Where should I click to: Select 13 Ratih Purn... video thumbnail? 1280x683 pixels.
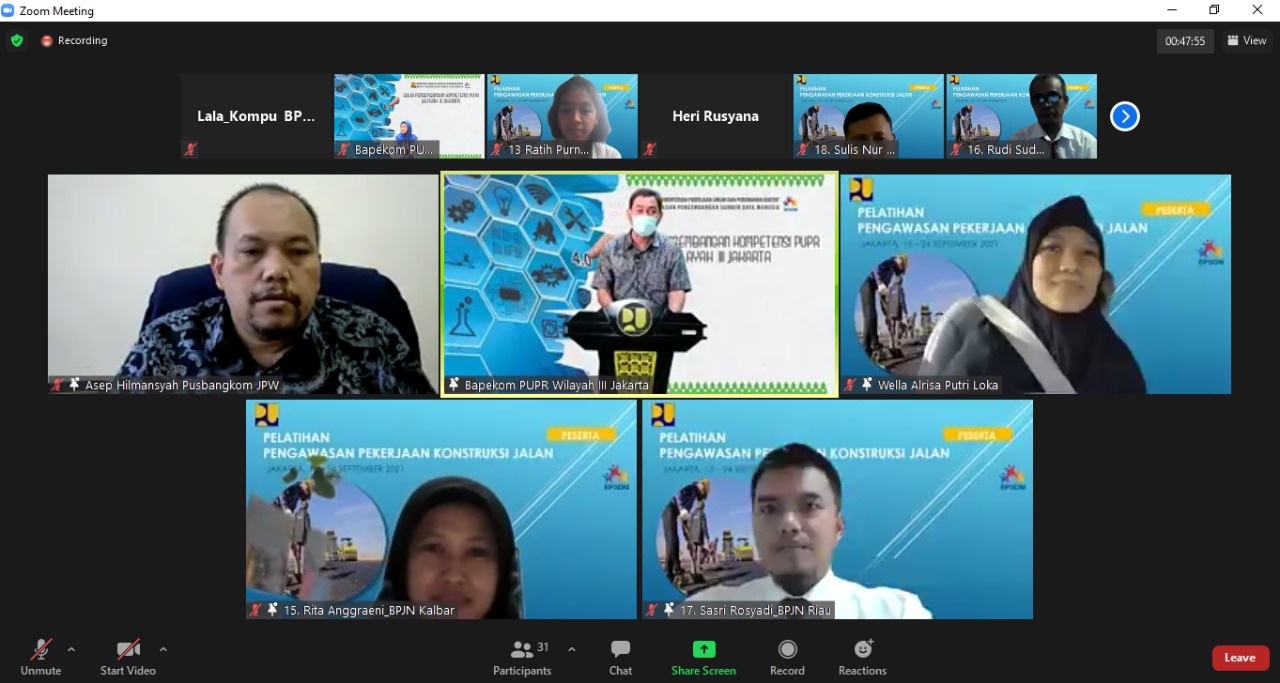tap(562, 116)
